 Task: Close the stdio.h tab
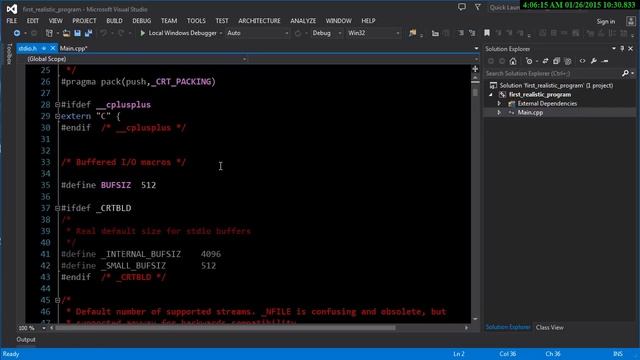click(53, 48)
